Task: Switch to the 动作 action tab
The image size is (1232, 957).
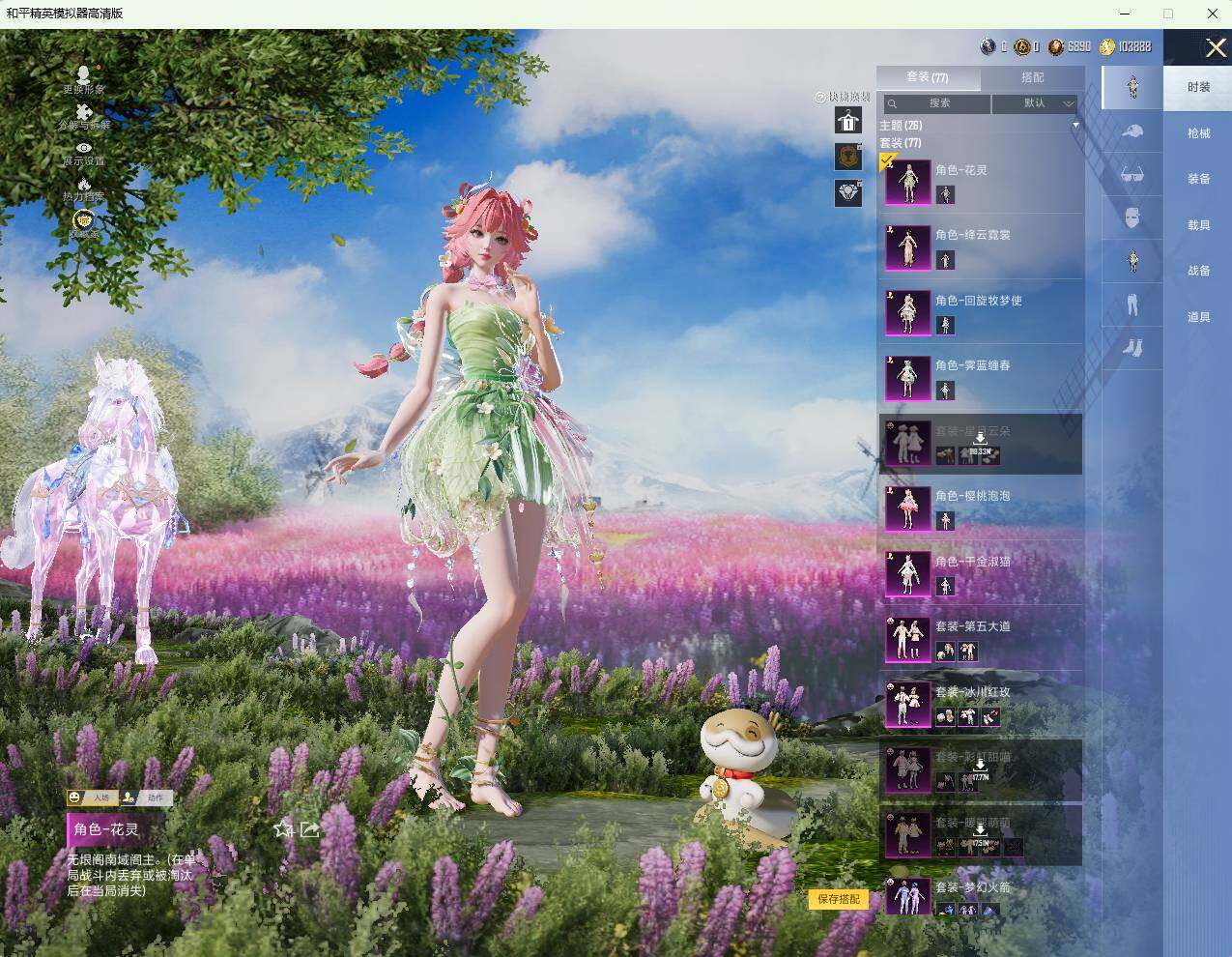Action: (147, 797)
